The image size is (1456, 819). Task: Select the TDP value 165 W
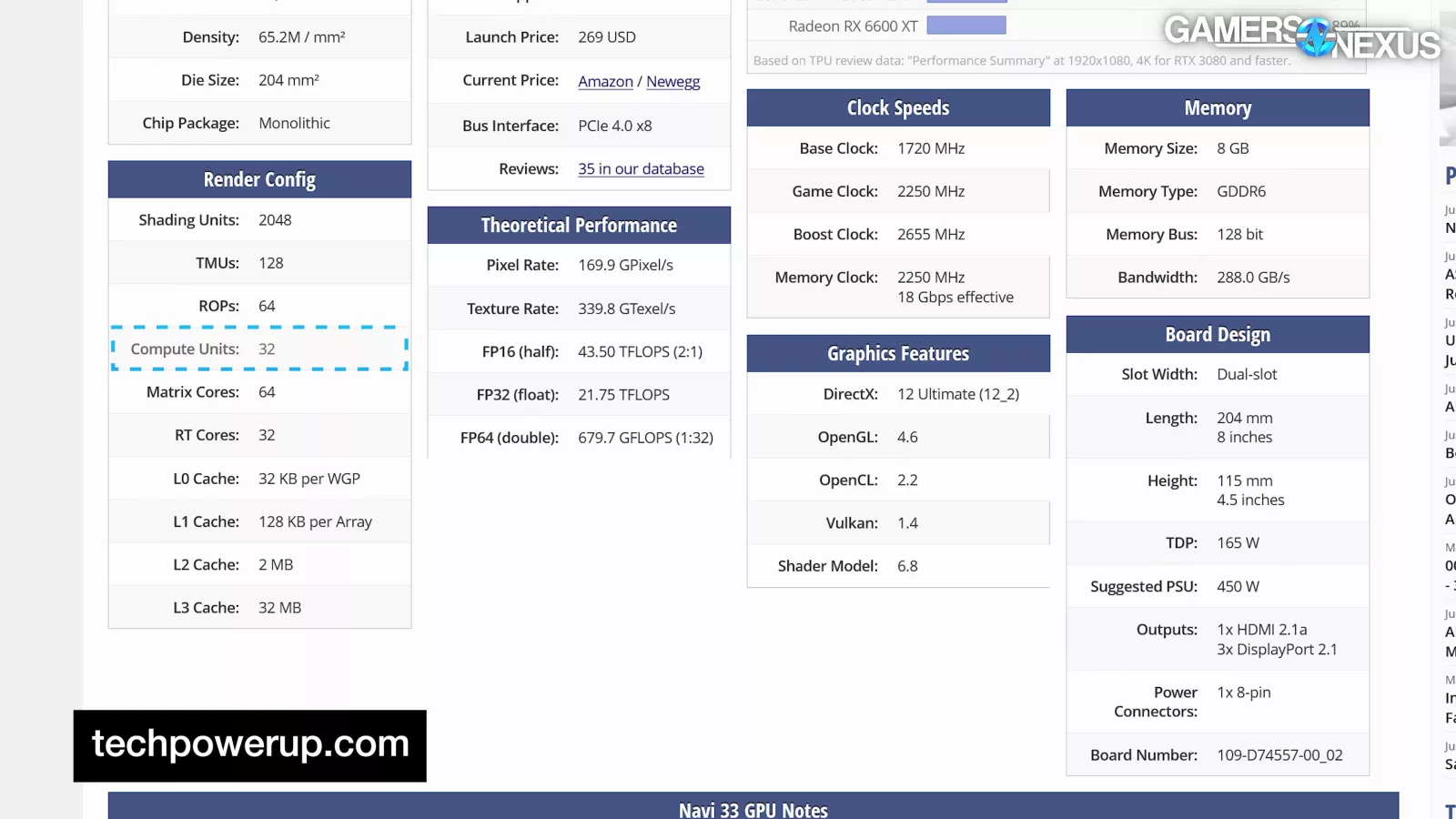coord(1239,542)
